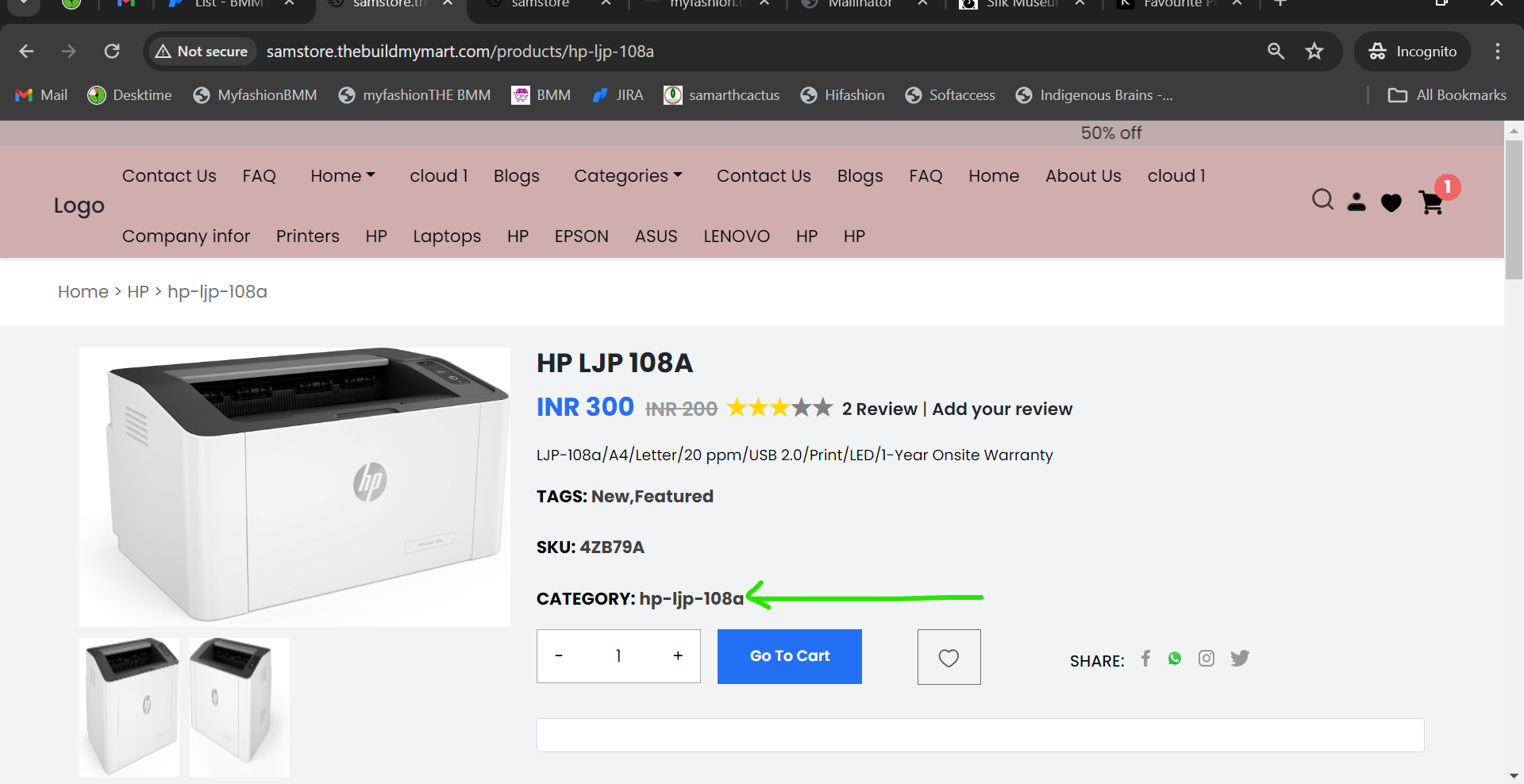Image resolution: width=1524 pixels, height=784 pixels.
Task: Go back with the browser back arrow
Action: pyautogui.click(x=26, y=52)
